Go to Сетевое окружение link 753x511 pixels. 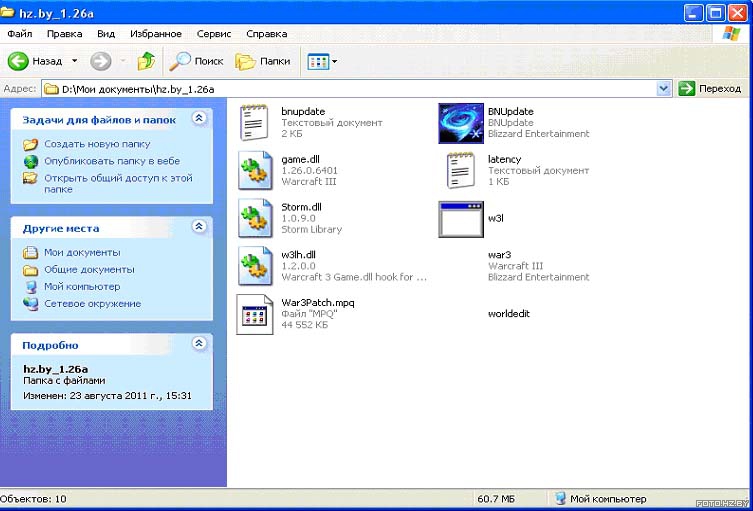93,304
